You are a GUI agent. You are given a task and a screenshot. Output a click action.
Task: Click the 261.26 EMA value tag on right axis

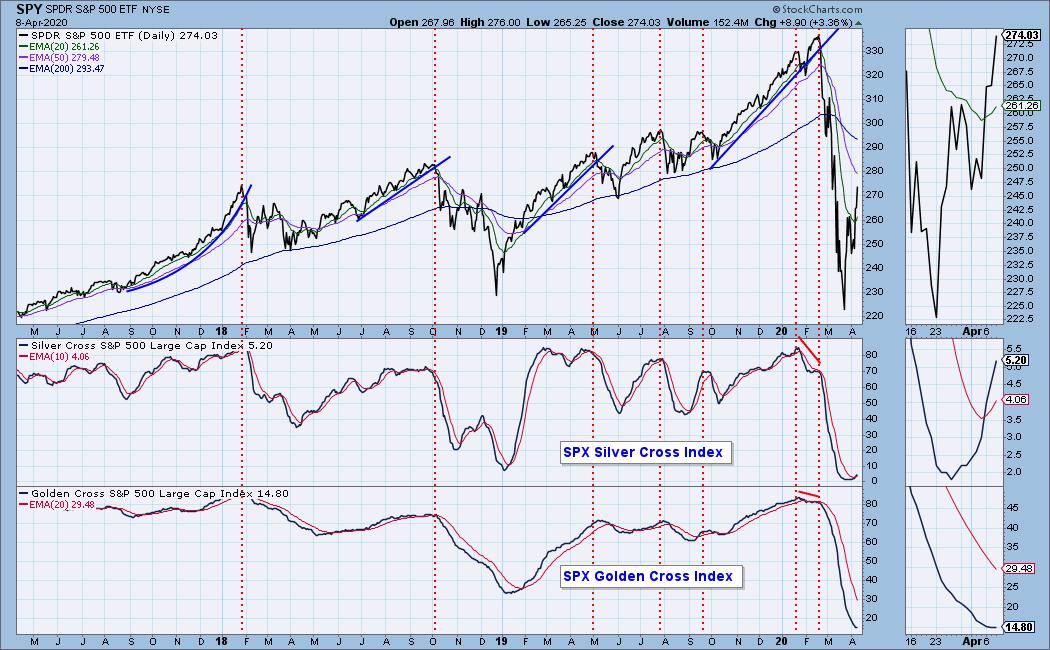(1023, 105)
